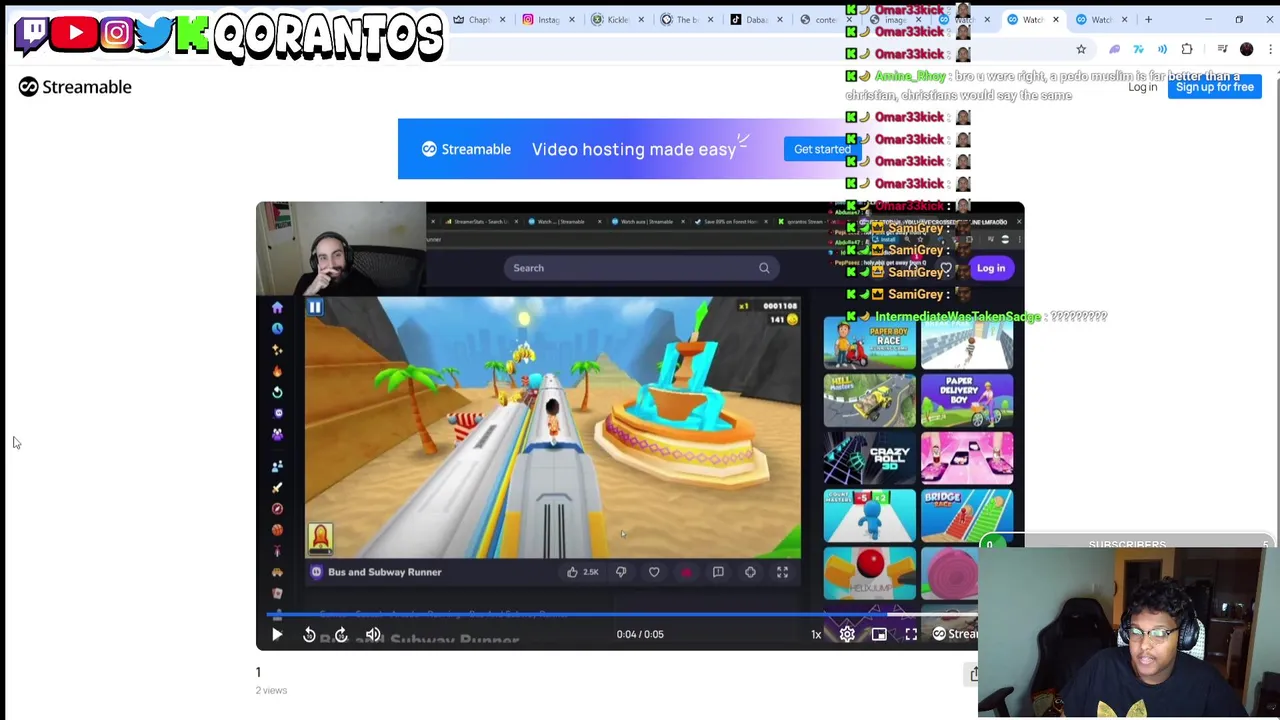This screenshot has width=1280, height=720.
Task: Click the share icon below the video
Action: pos(974,674)
